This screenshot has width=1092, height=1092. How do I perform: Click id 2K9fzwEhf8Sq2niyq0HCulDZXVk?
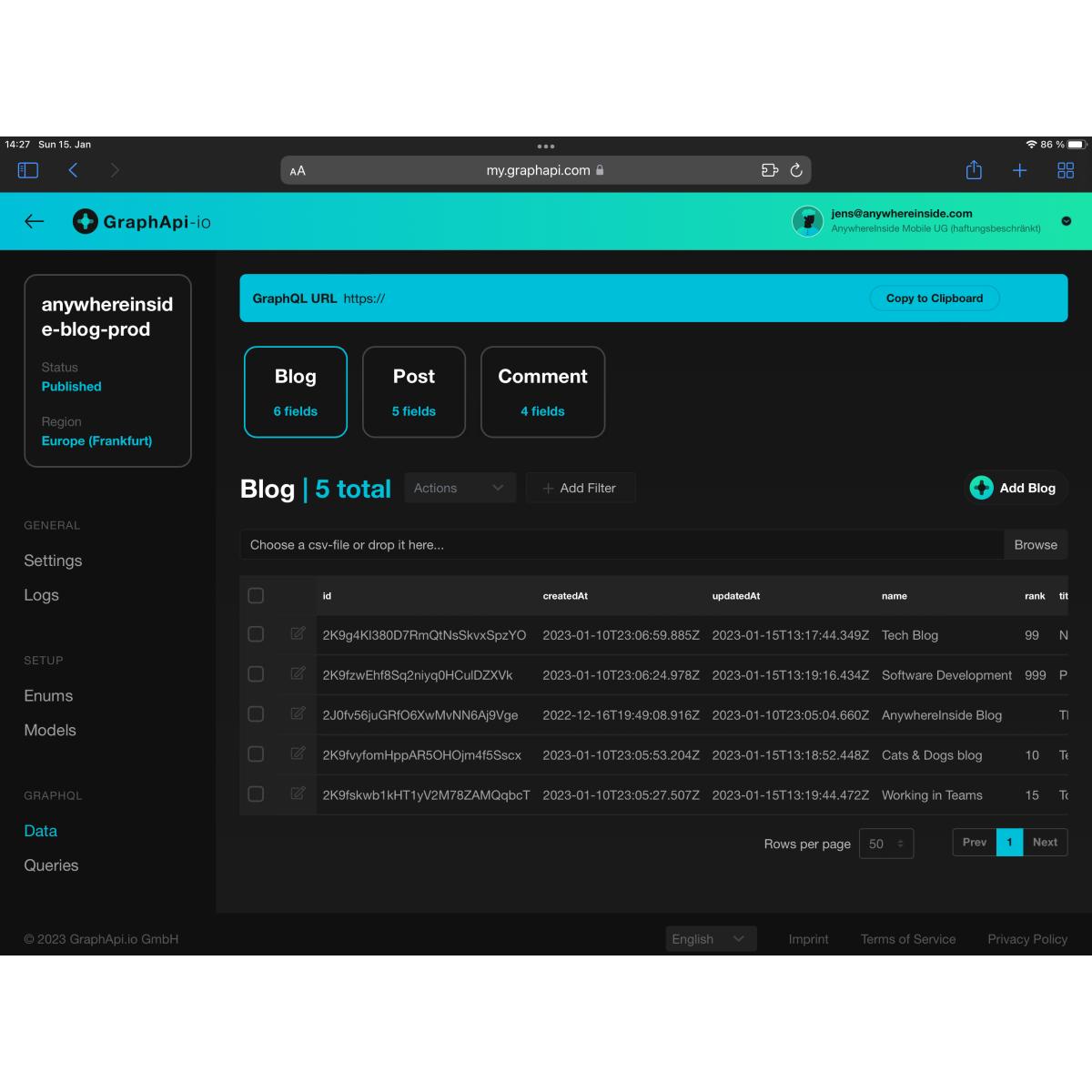point(418,675)
